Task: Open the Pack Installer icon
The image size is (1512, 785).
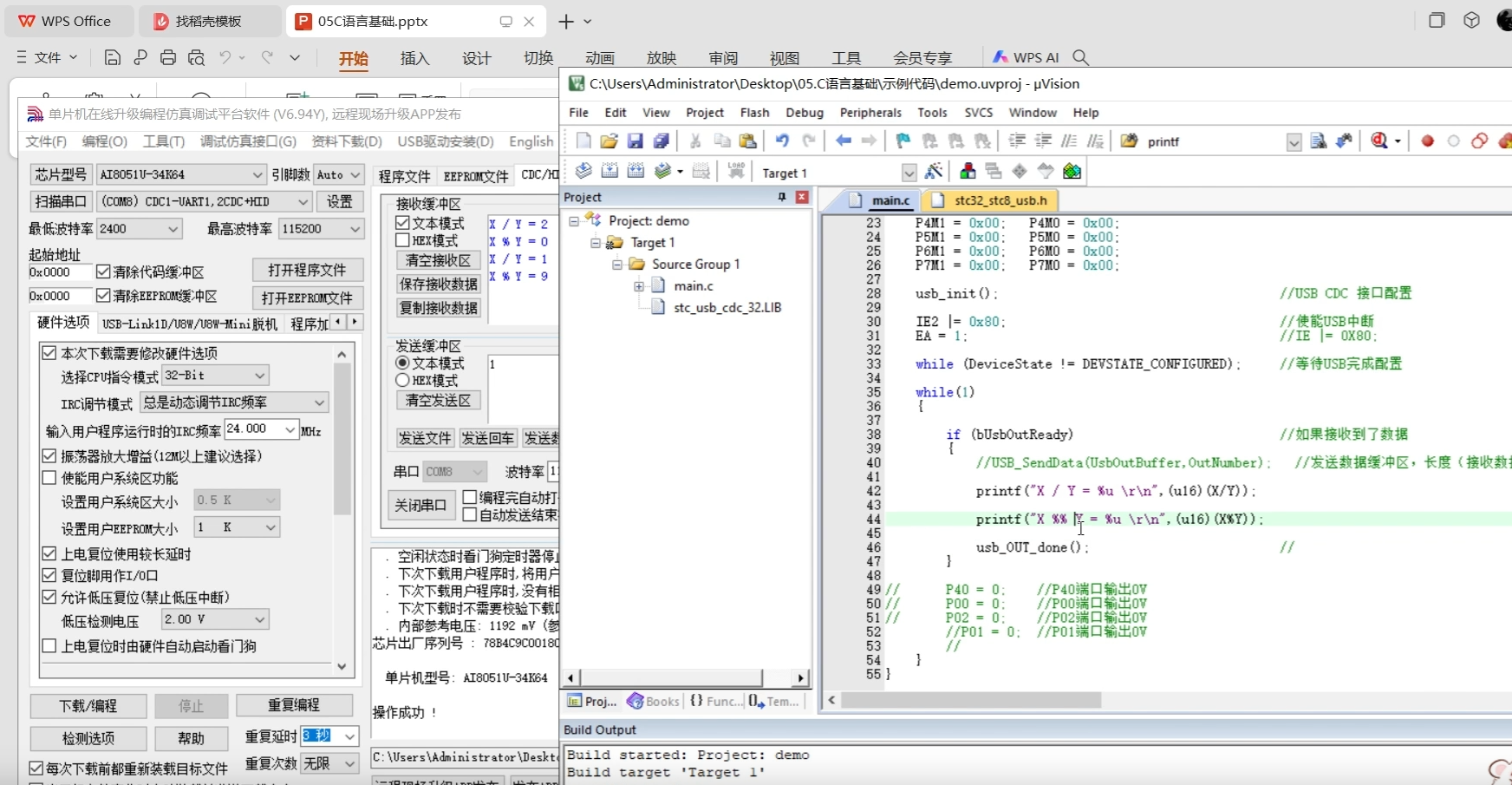Action: click(1072, 171)
